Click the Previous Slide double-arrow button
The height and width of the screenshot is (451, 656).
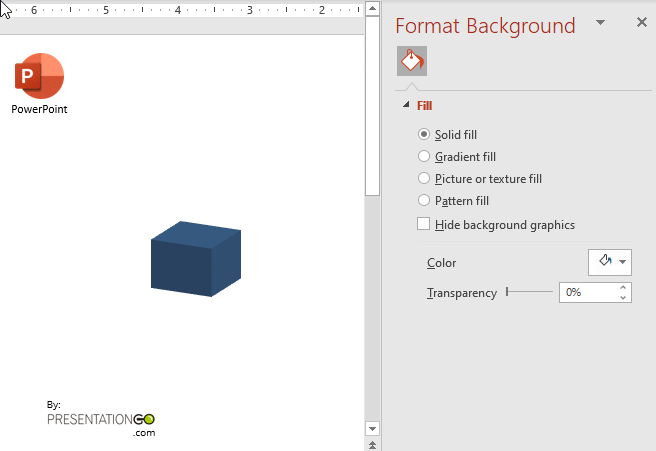[372, 445]
